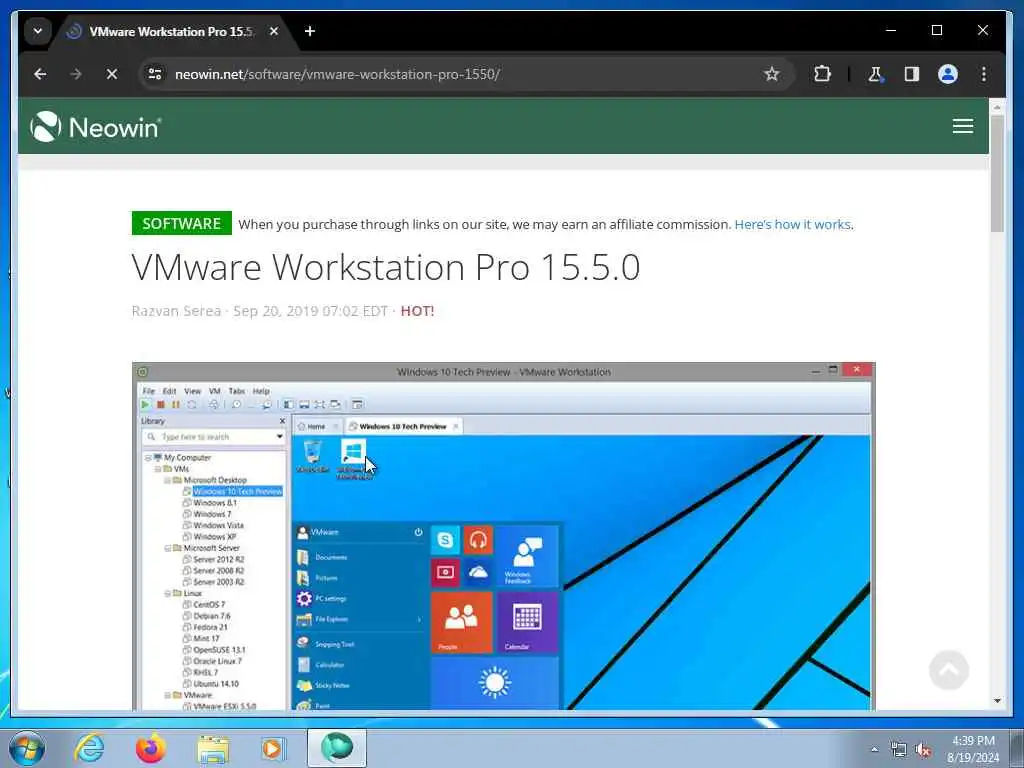The height and width of the screenshot is (768, 1024).
Task: Click the scroll-to-top arrow button
Action: [x=948, y=670]
